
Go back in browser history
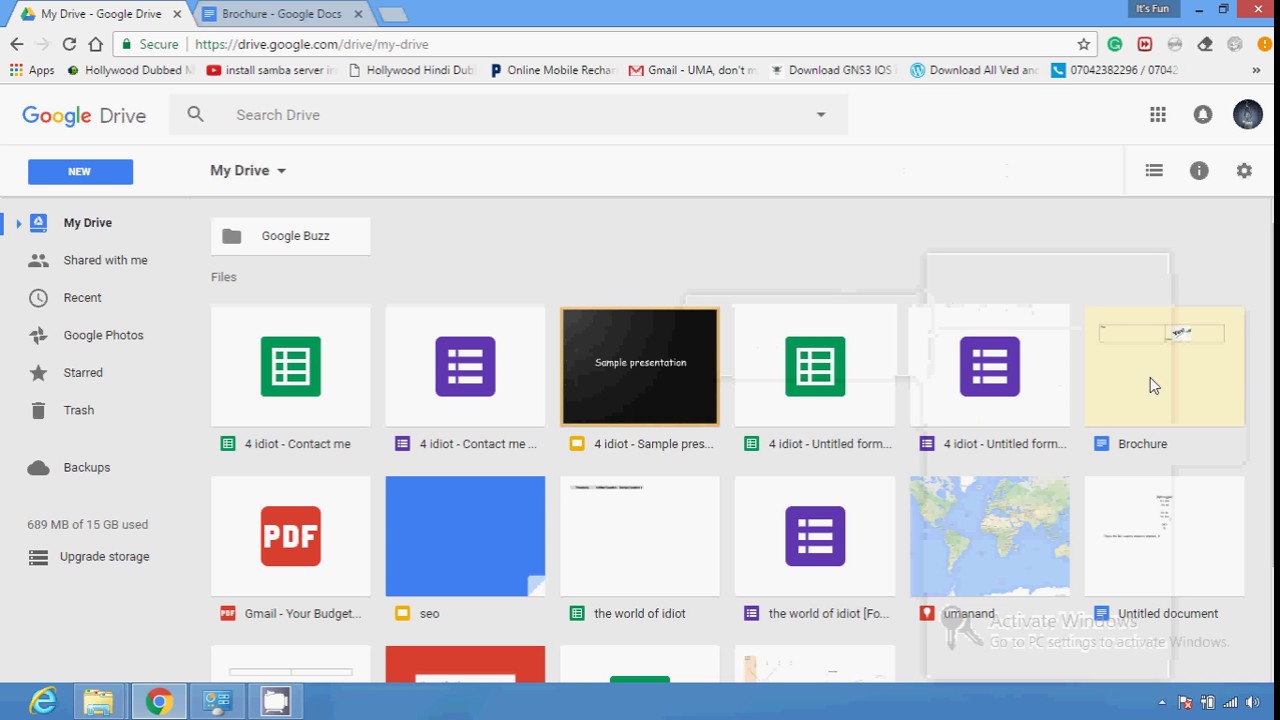coord(17,44)
